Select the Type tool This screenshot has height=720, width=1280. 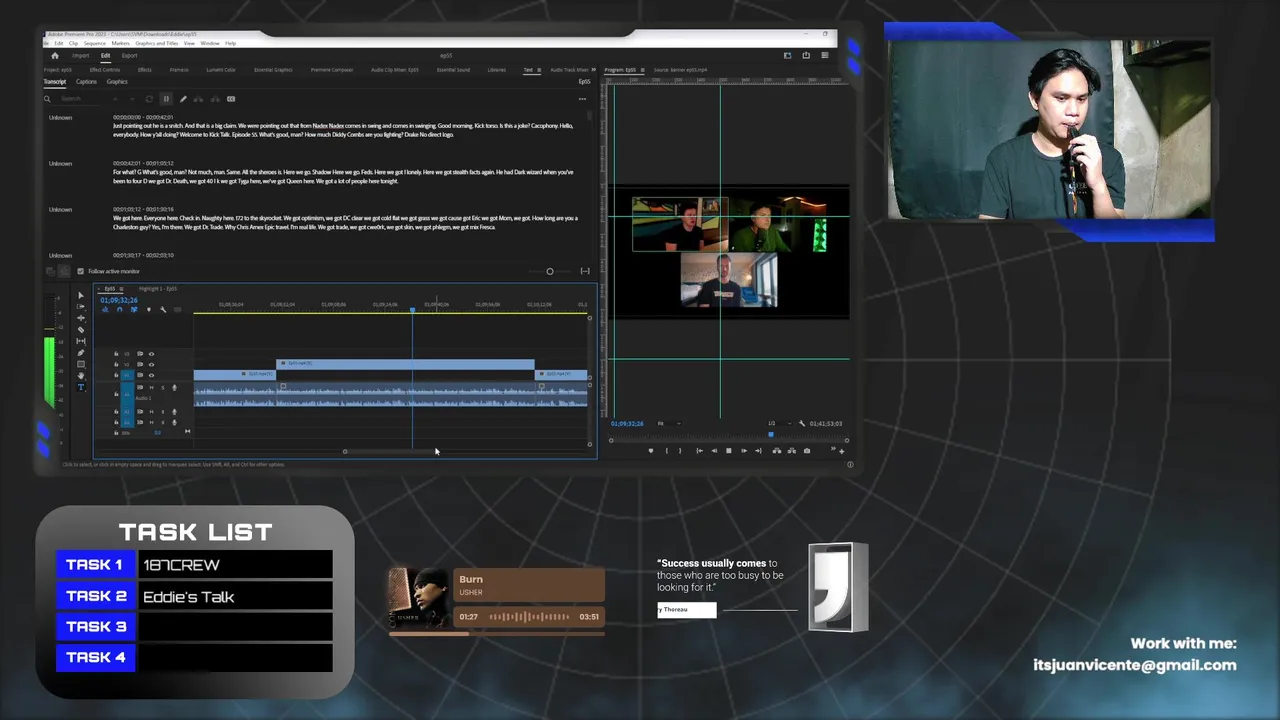(81, 387)
